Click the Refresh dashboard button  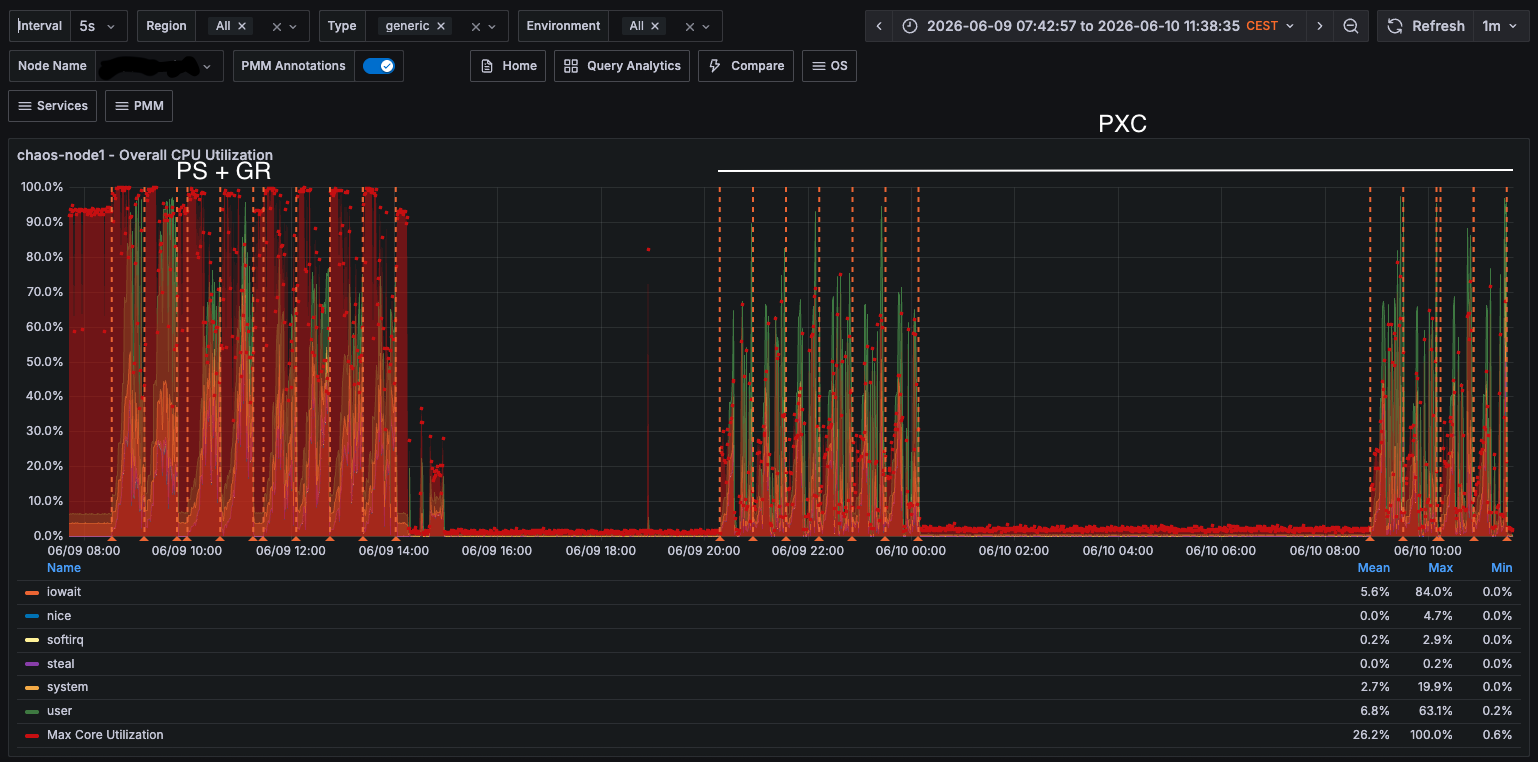click(1425, 26)
